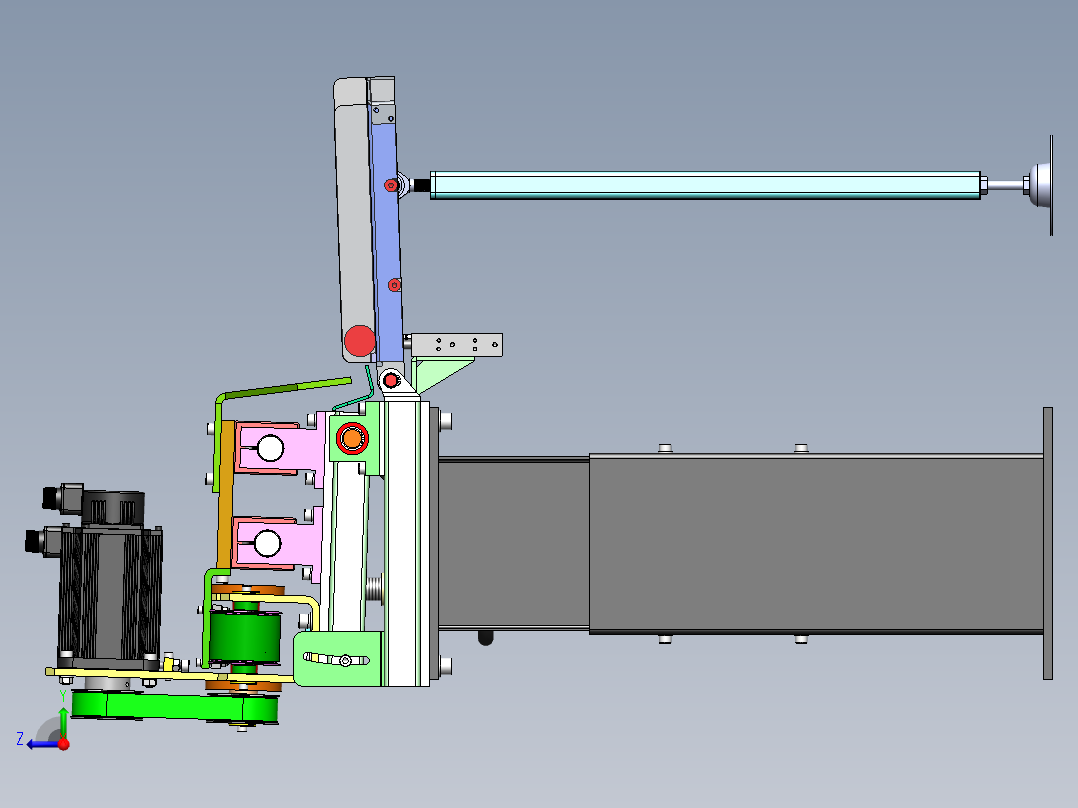
Task: Select the light green slotted bracket at bottom
Action: coord(338,659)
